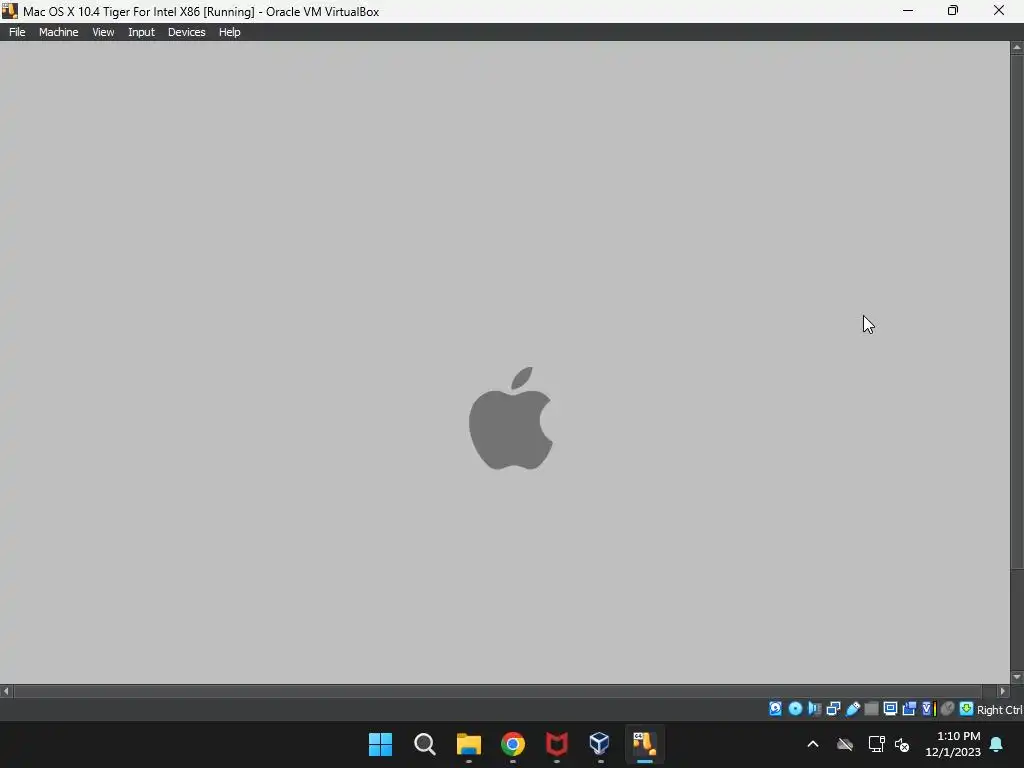
Task: Open the Windows Start menu
Action: 380,744
